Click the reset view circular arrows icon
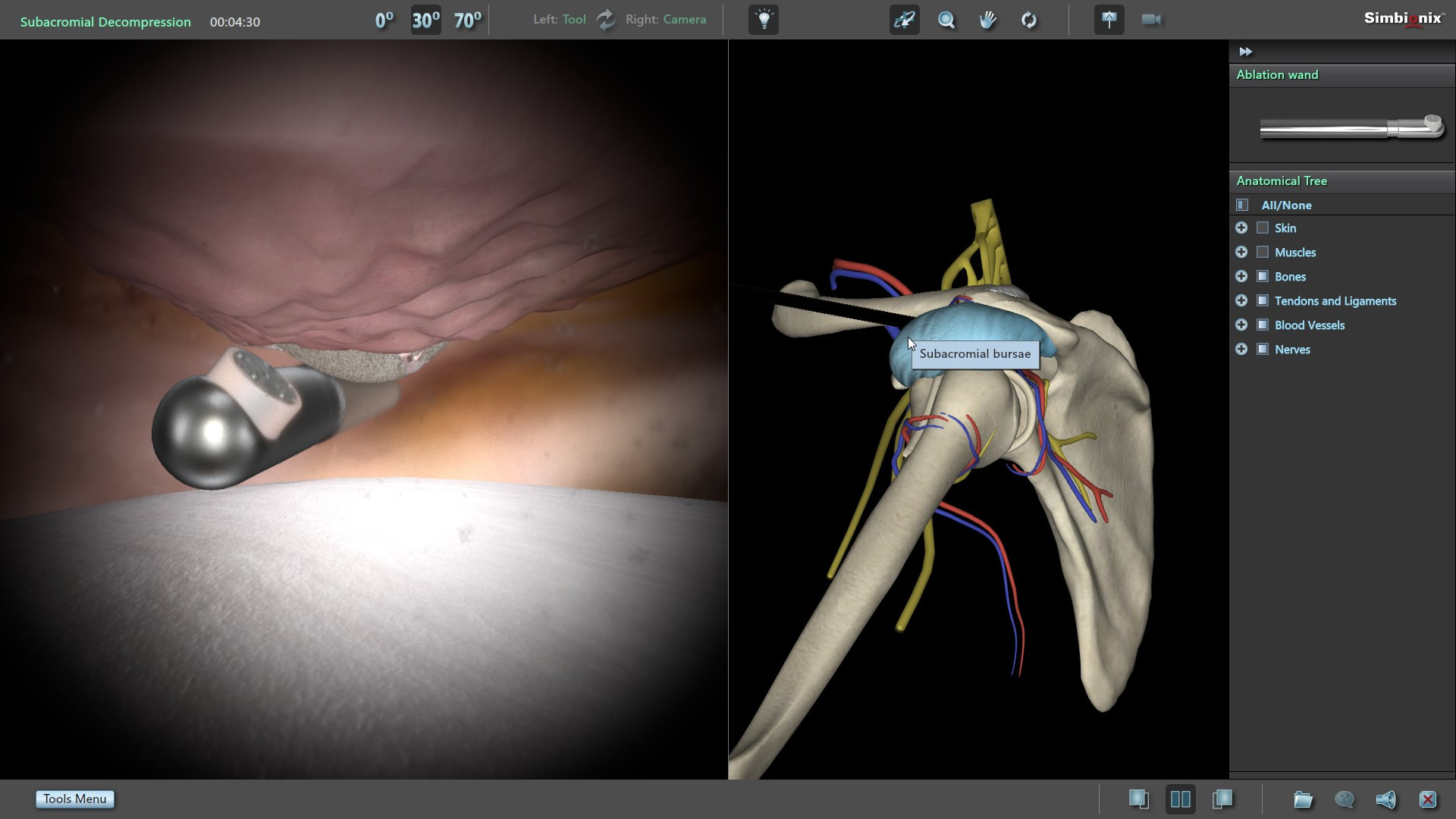 click(1029, 20)
